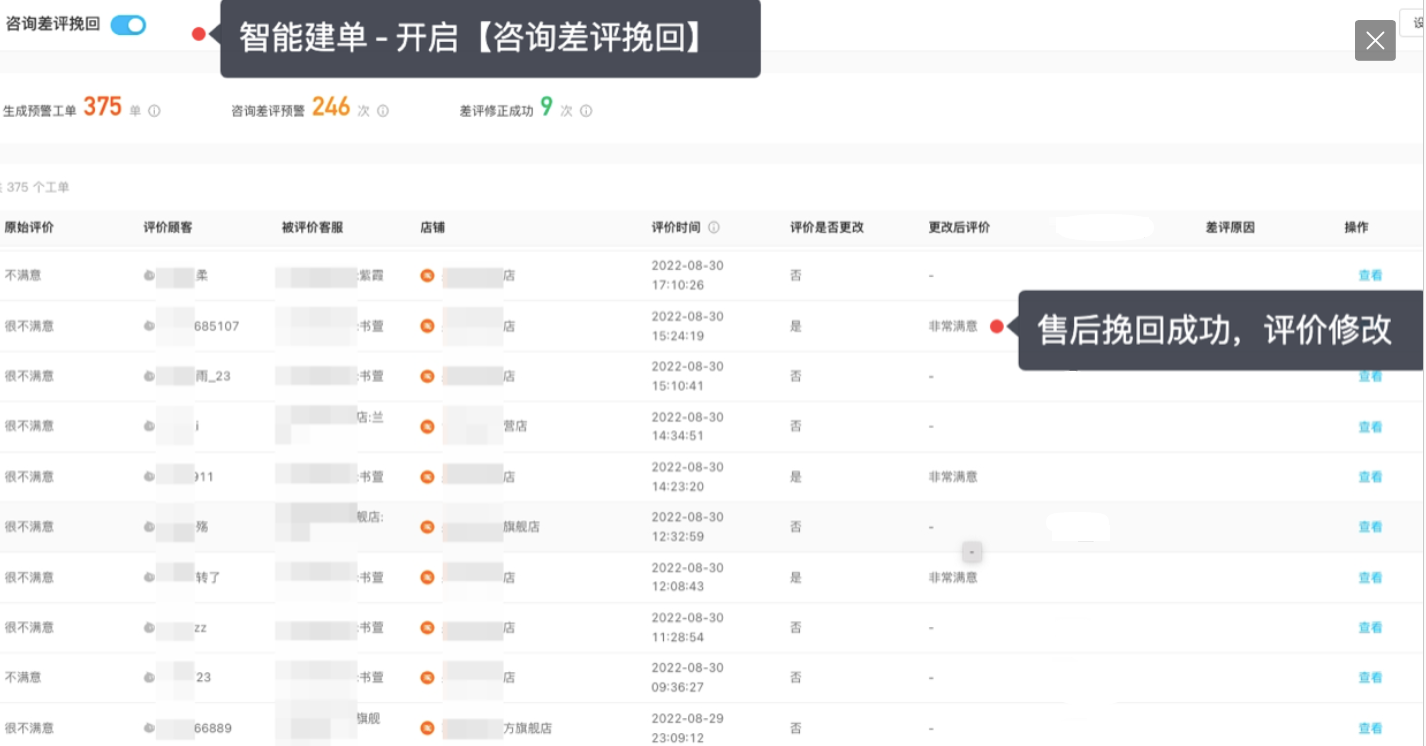Click store icon in the 11:28:54 row
The height and width of the screenshot is (746, 1426).
point(427,628)
